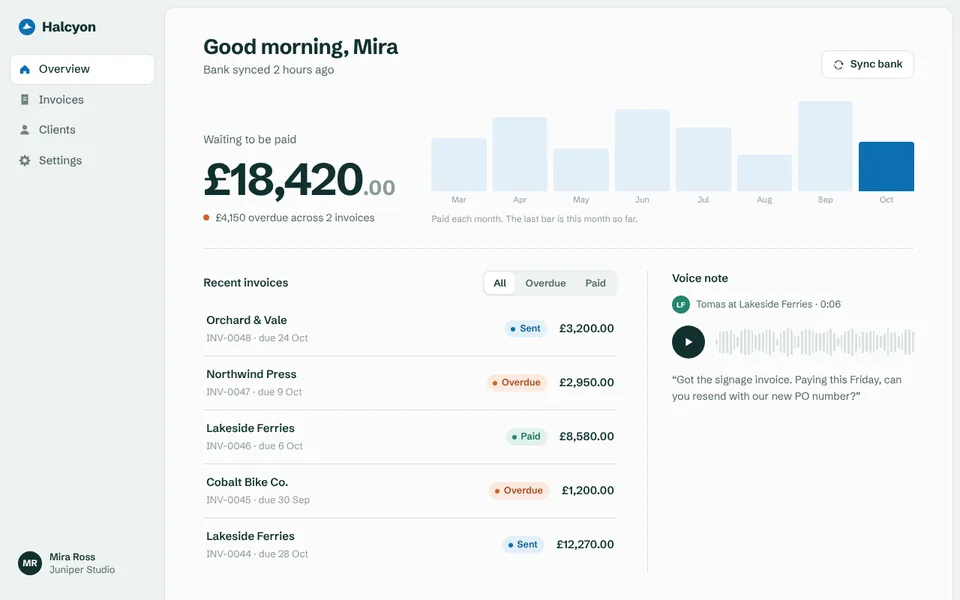Open the Invoices page
960x600 pixels.
pos(82,99)
